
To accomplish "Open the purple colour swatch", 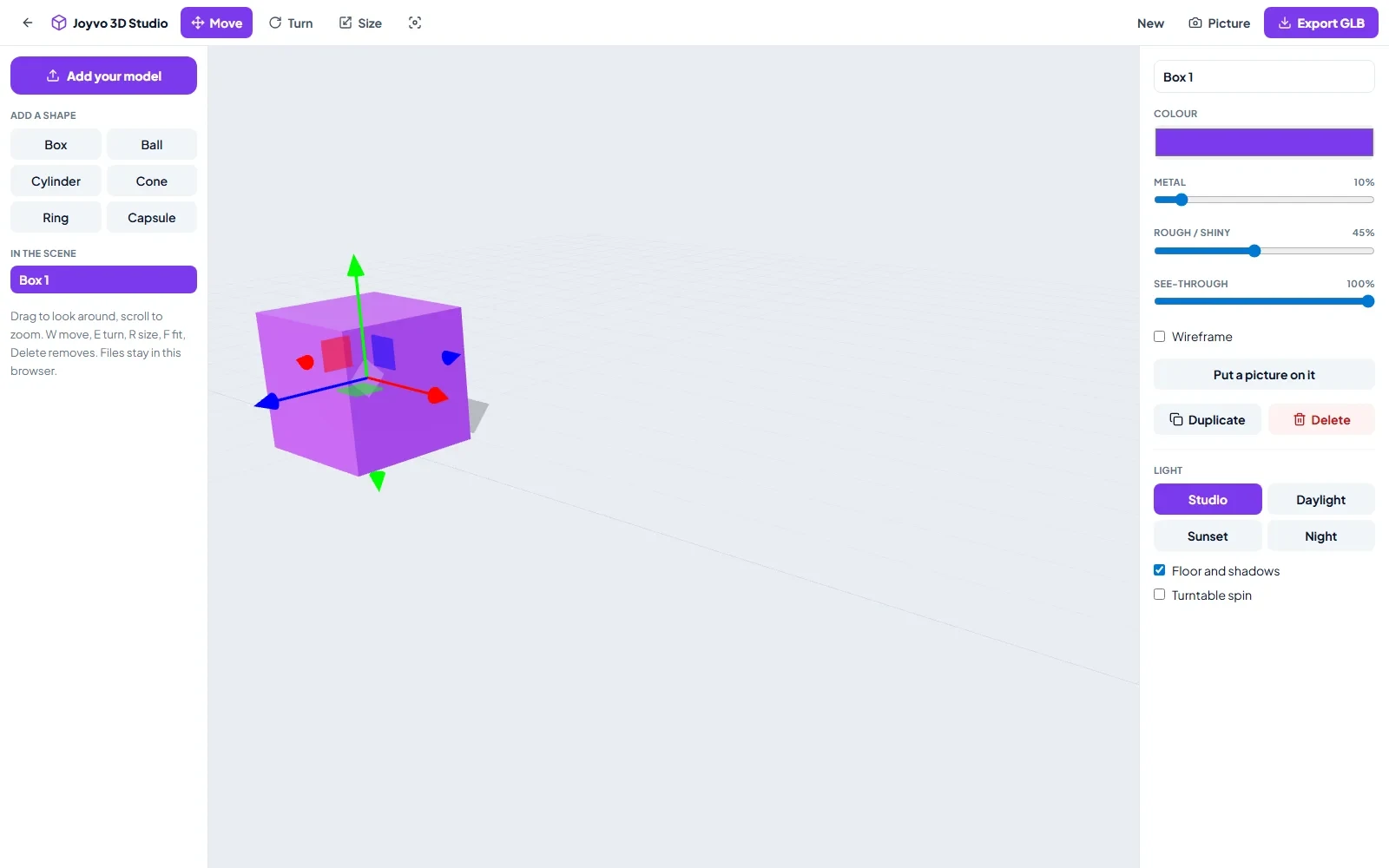I will (x=1264, y=142).
